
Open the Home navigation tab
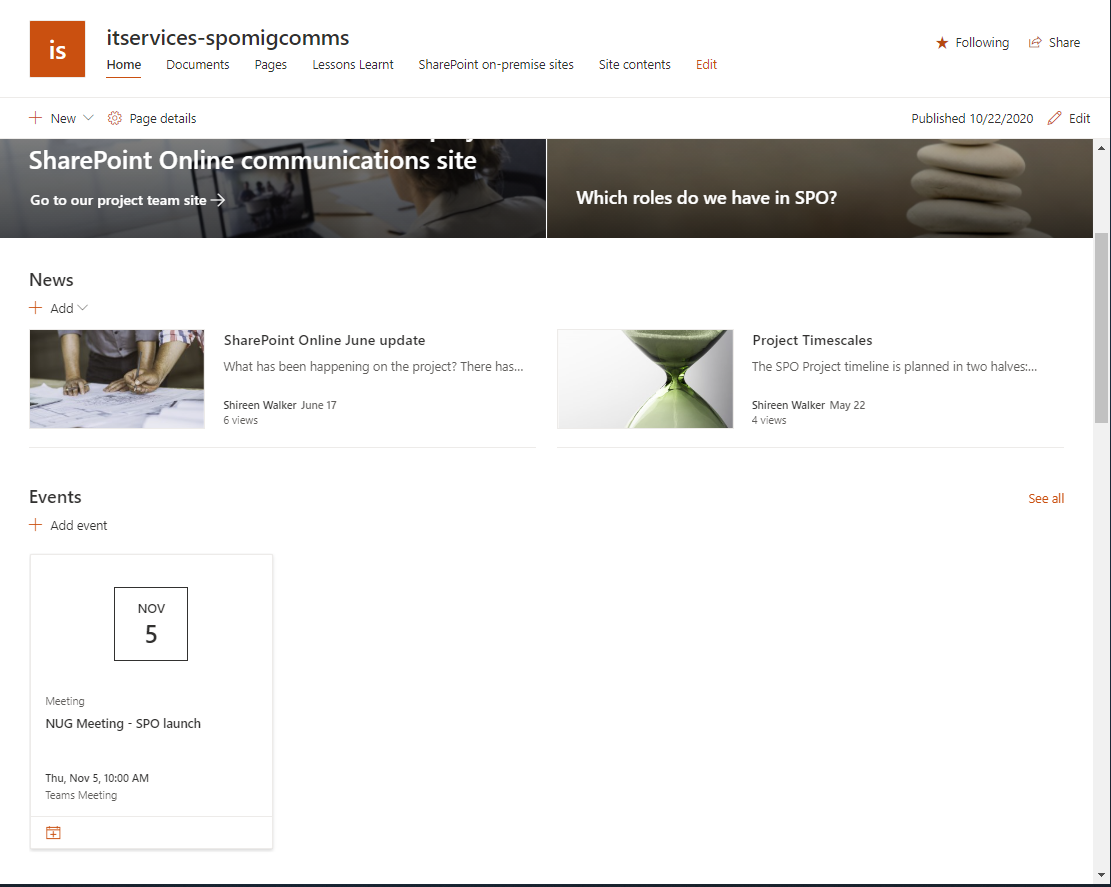pyautogui.click(x=124, y=64)
